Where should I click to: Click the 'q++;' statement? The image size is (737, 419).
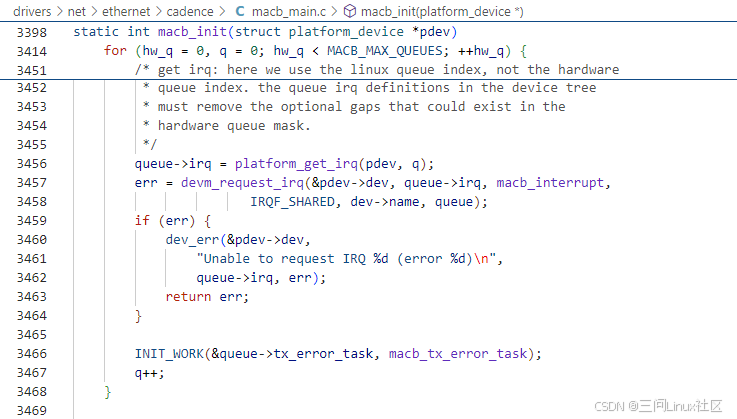pyautogui.click(x=149, y=373)
